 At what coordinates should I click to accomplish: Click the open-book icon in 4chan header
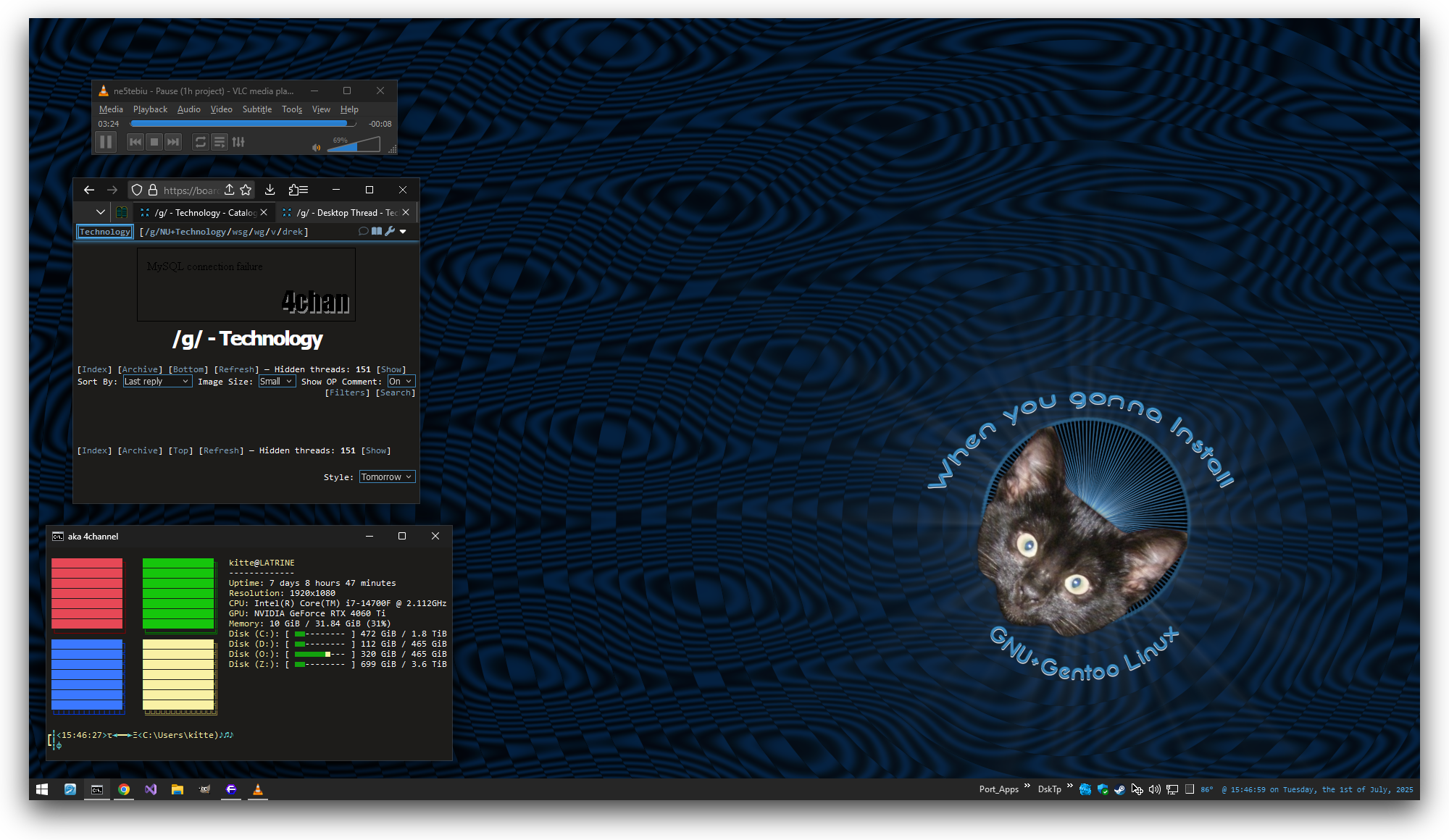(x=376, y=231)
